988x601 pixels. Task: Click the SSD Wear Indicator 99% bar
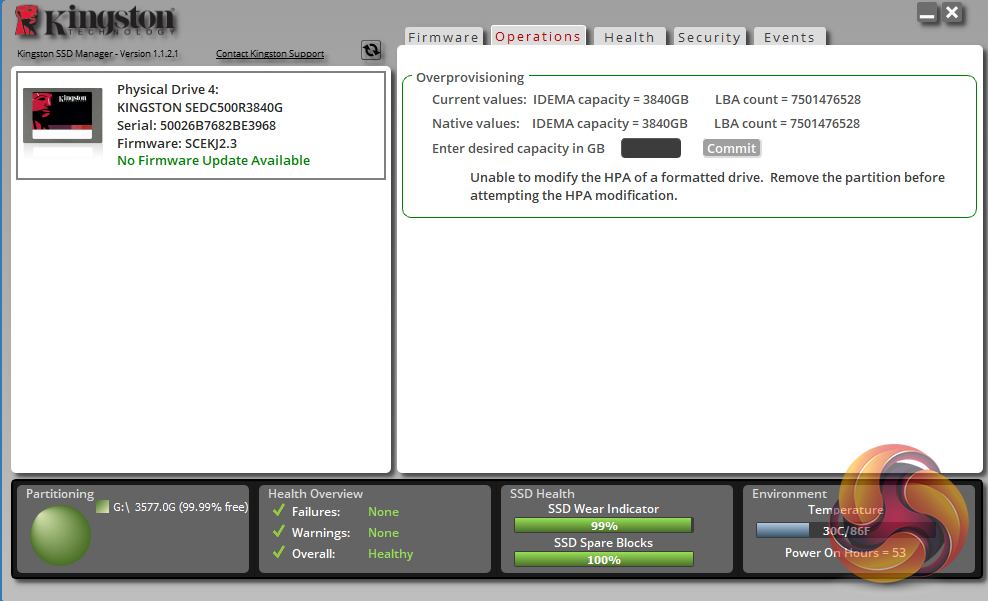604,525
